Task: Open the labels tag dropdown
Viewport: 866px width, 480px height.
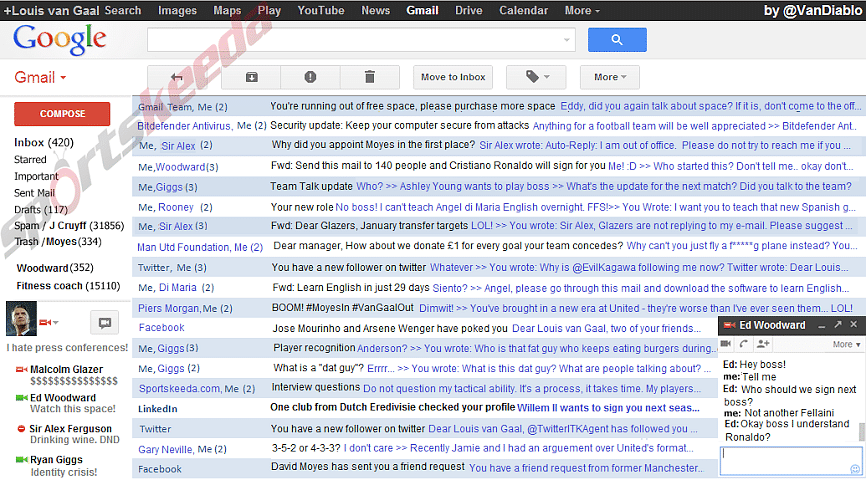Action: pyautogui.click(x=536, y=77)
